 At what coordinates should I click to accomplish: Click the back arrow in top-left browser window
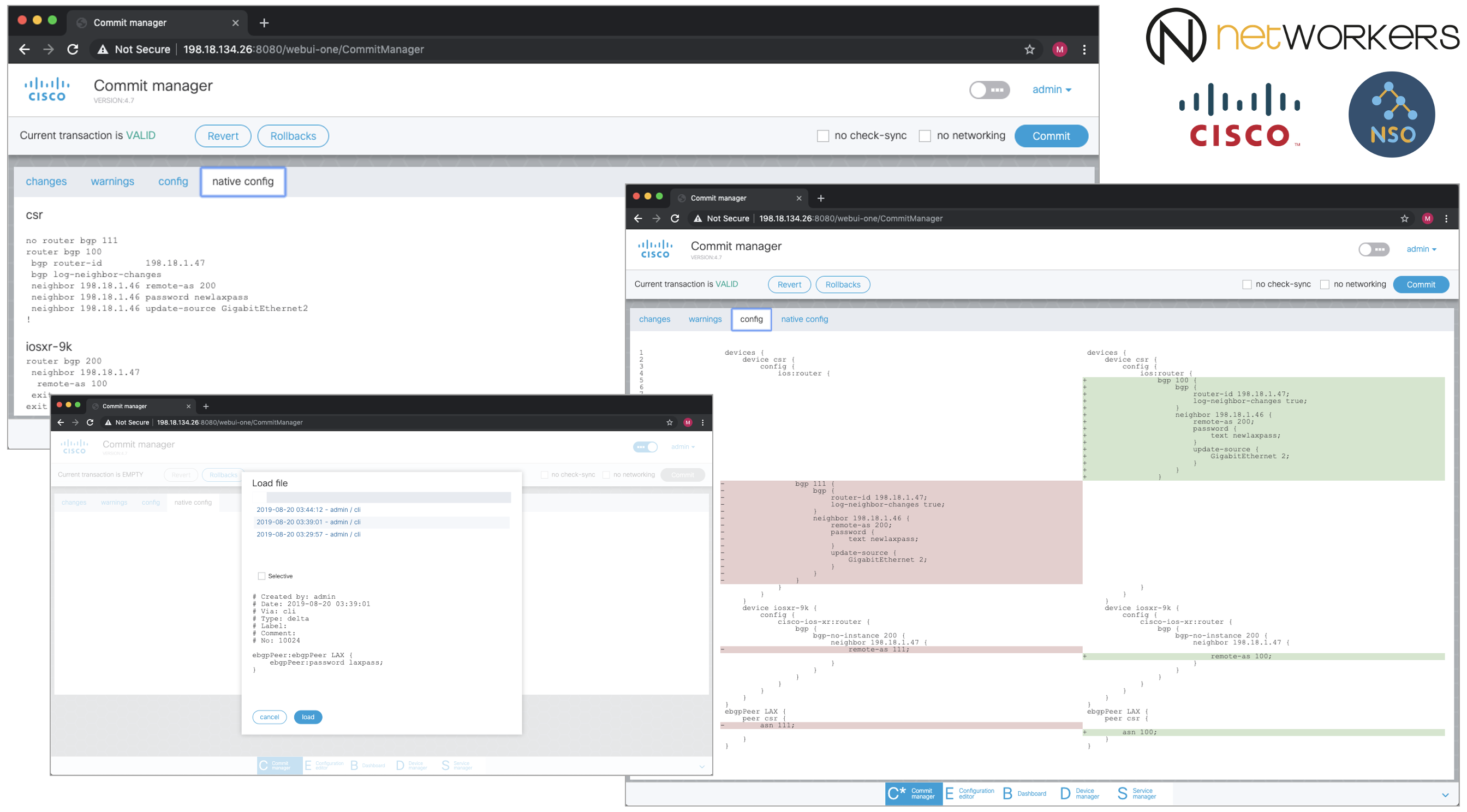point(25,50)
